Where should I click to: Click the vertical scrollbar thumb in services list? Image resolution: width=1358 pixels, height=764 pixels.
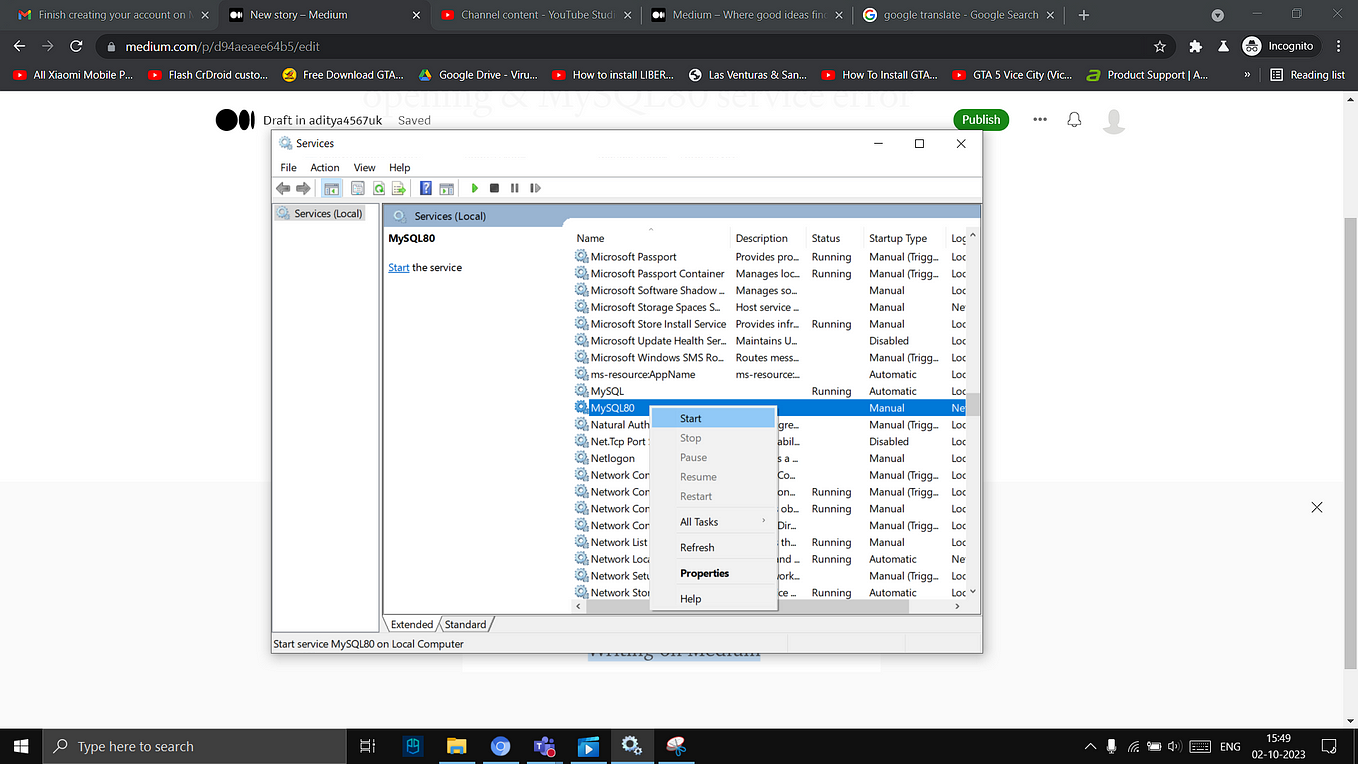pyautogui.click(x=973, y=404)
